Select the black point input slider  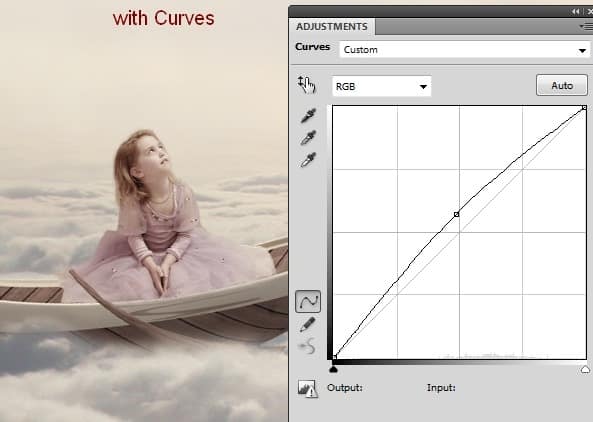(x=333, y=369)
